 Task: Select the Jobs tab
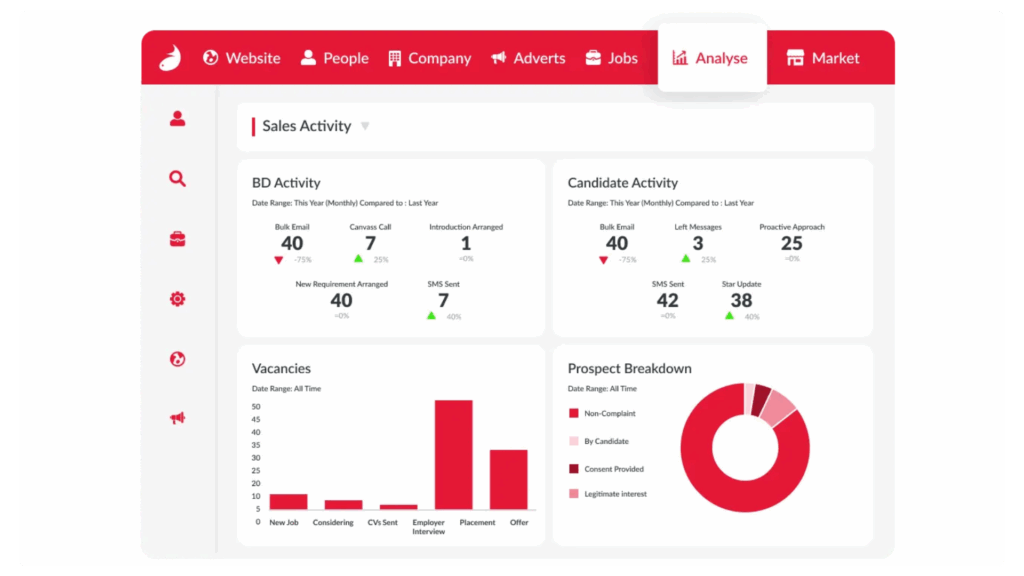click(611, 58)
